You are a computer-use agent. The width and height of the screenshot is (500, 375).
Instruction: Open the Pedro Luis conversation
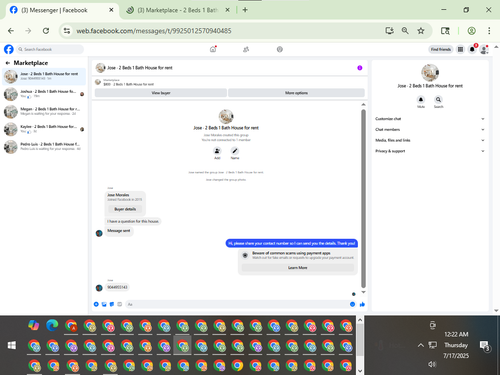click(44, 147)
